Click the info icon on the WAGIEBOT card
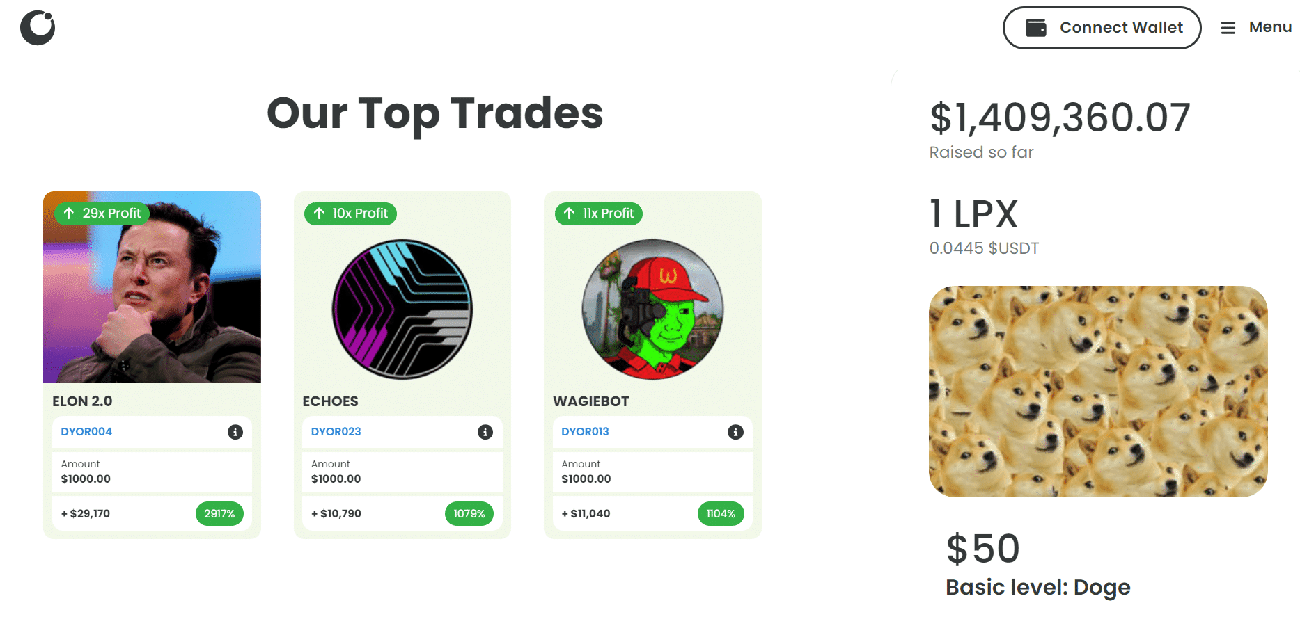 736,432
